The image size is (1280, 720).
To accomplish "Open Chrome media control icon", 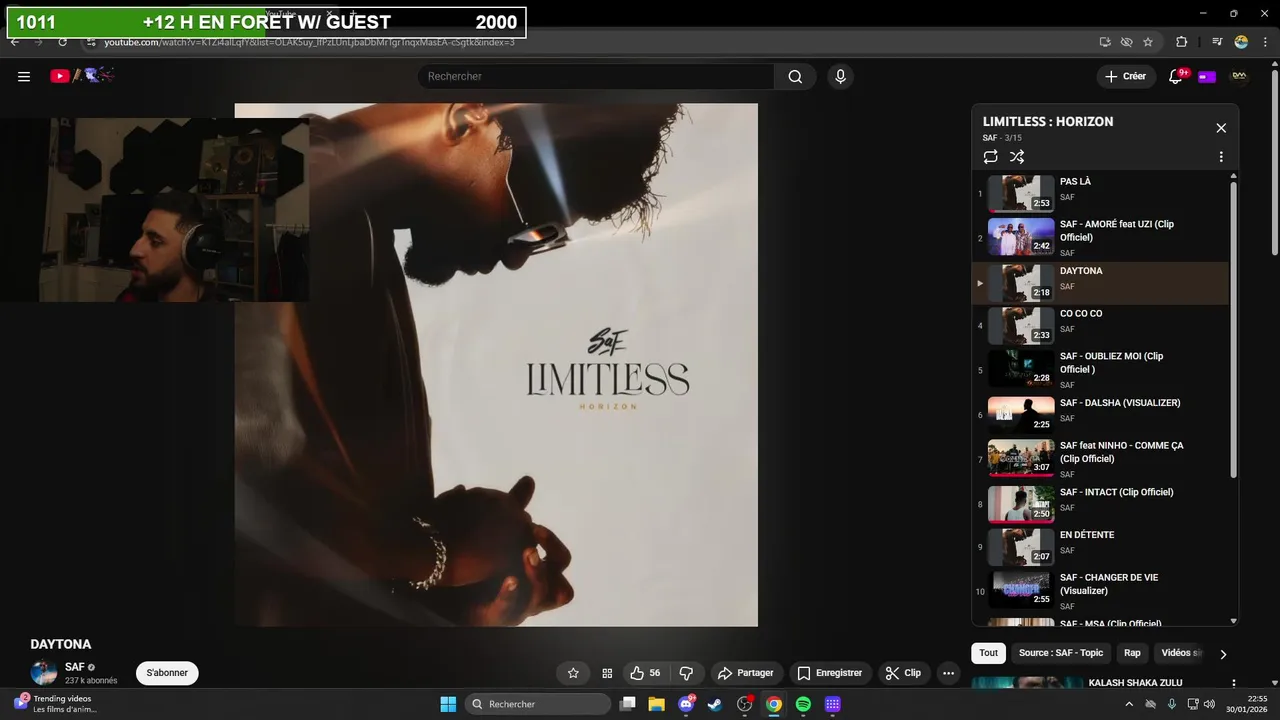I will (1217, 42).
